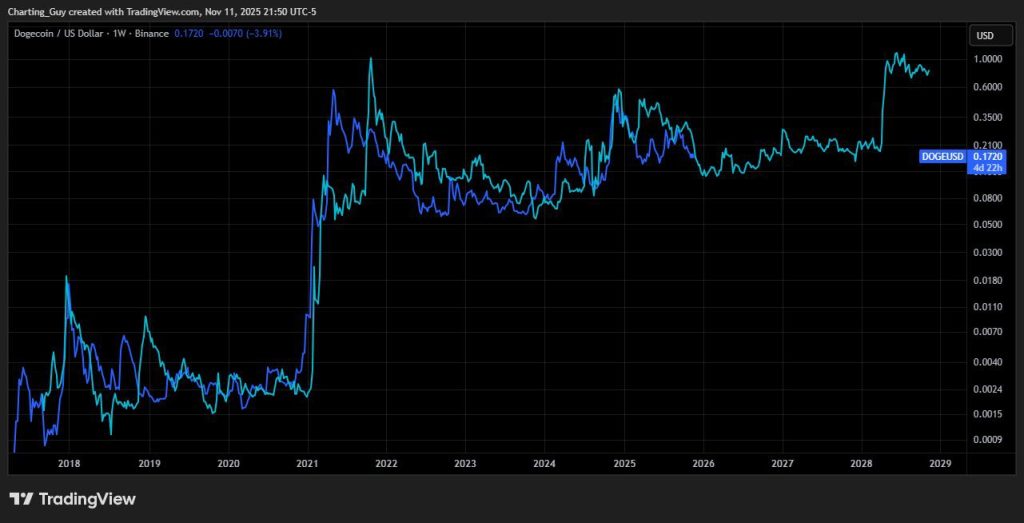The height and width of the screenshot is (523, 1024).
Task: Click the Binance exchange label
Action: click(152, 33)
